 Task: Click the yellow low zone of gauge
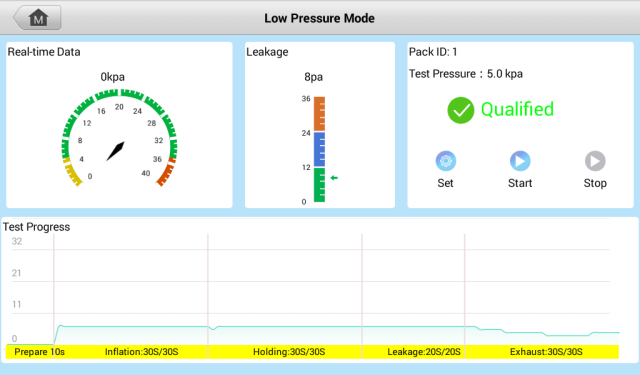tap(73, 173)
